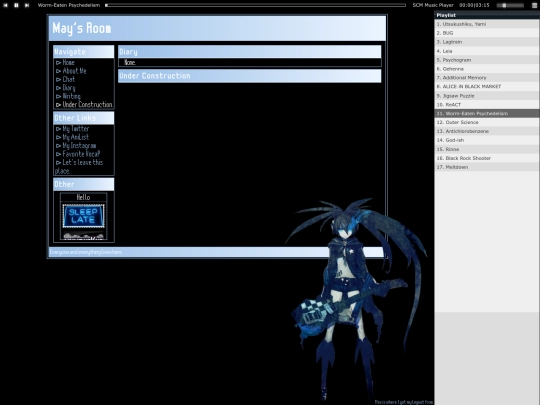Open the SCM Music Player link

pyautogui.click(x=433, y=5)
